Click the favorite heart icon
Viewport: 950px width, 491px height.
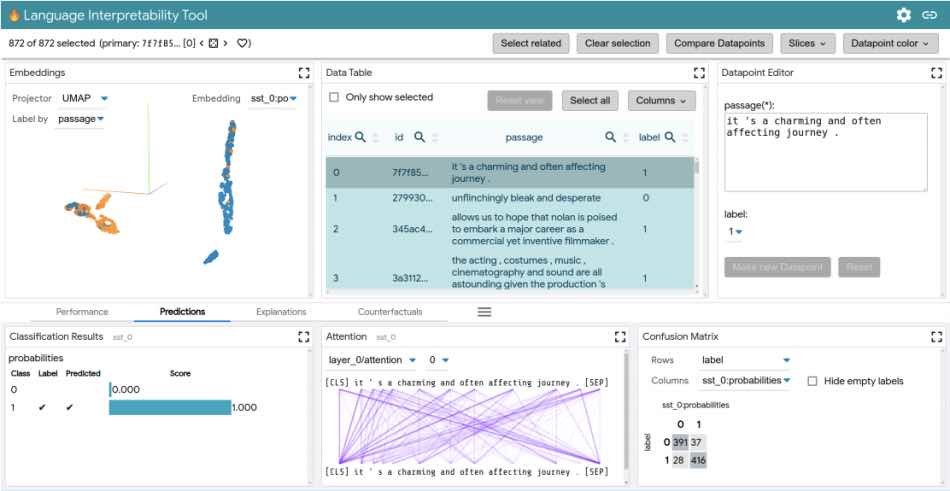243,43
